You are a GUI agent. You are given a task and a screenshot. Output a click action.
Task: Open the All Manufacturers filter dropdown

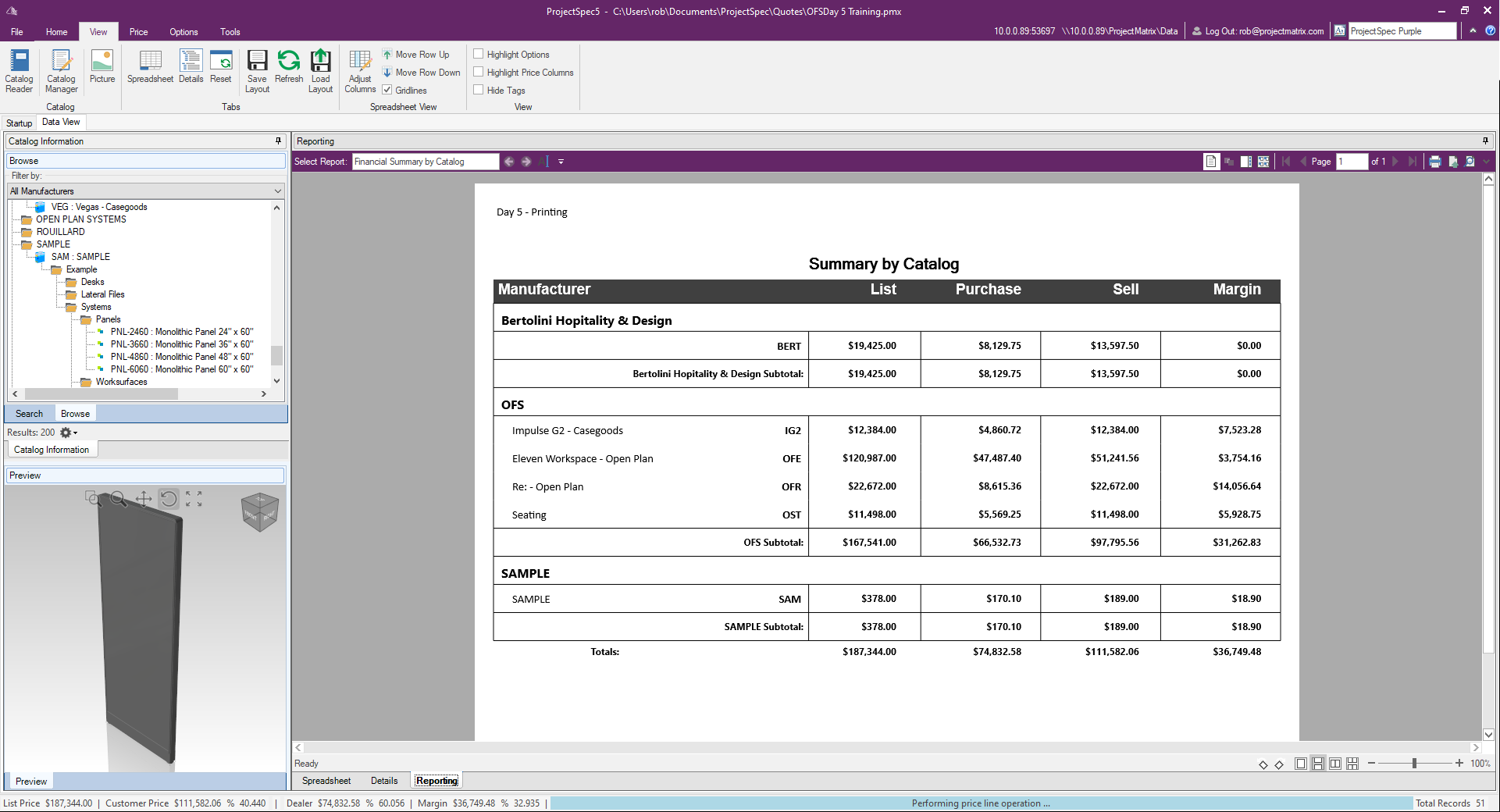pos(146,191)
